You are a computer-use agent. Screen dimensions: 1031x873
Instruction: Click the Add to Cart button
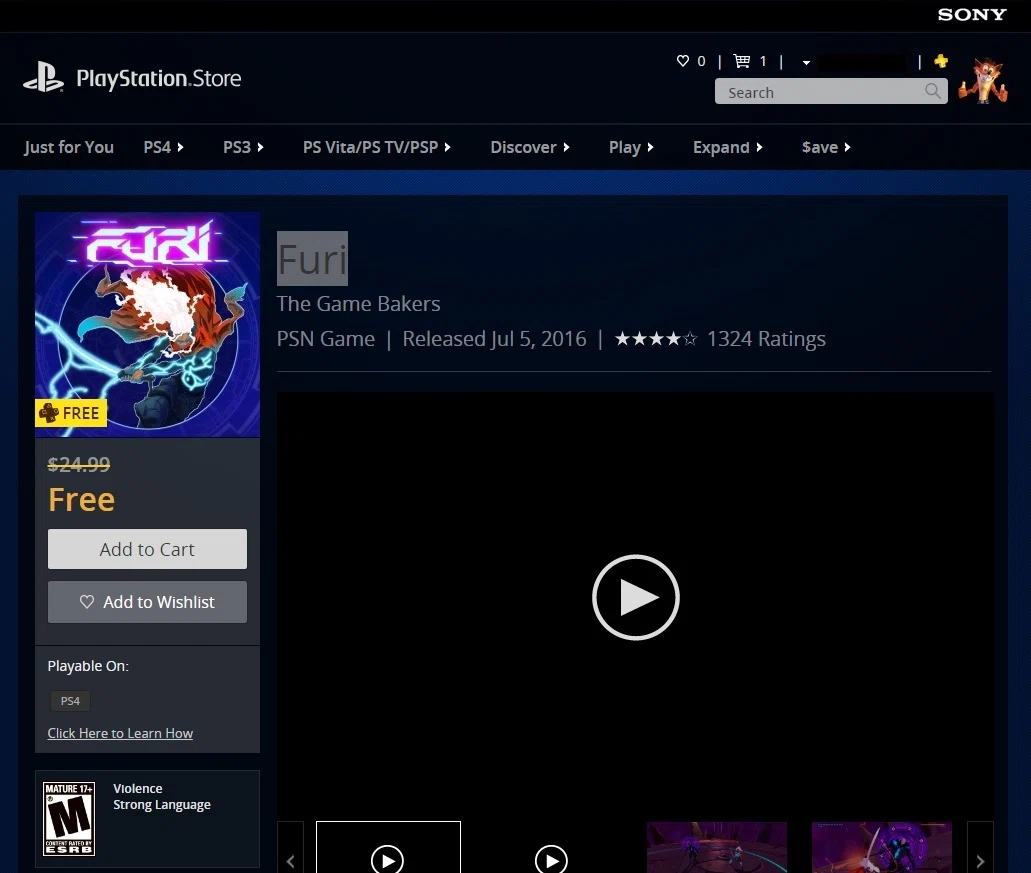click(x=147, y=549)
